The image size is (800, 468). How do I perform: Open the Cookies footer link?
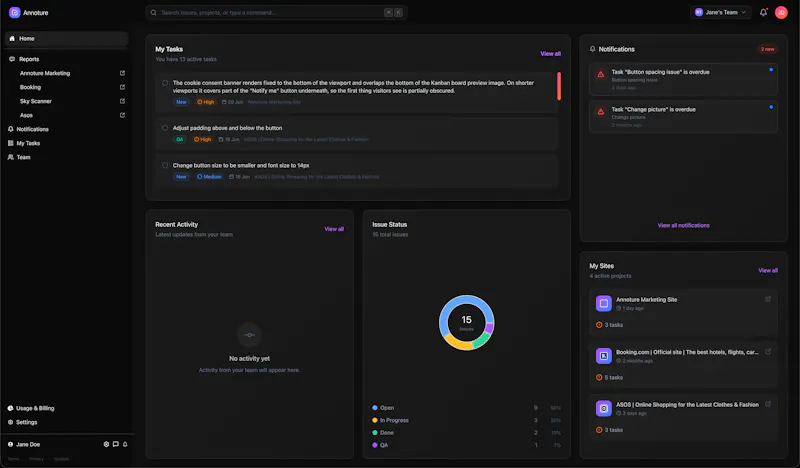pos(61,459)
